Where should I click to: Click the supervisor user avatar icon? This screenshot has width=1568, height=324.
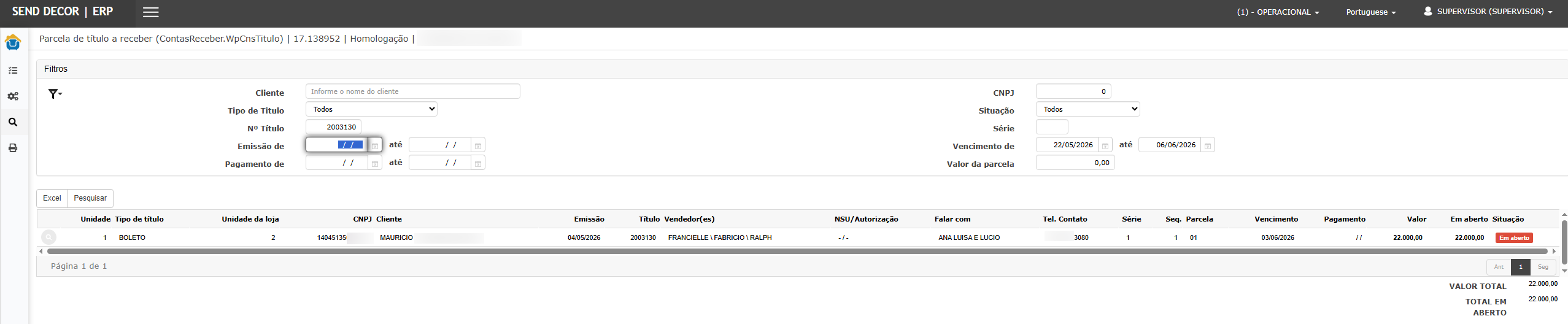[1428, 11]
